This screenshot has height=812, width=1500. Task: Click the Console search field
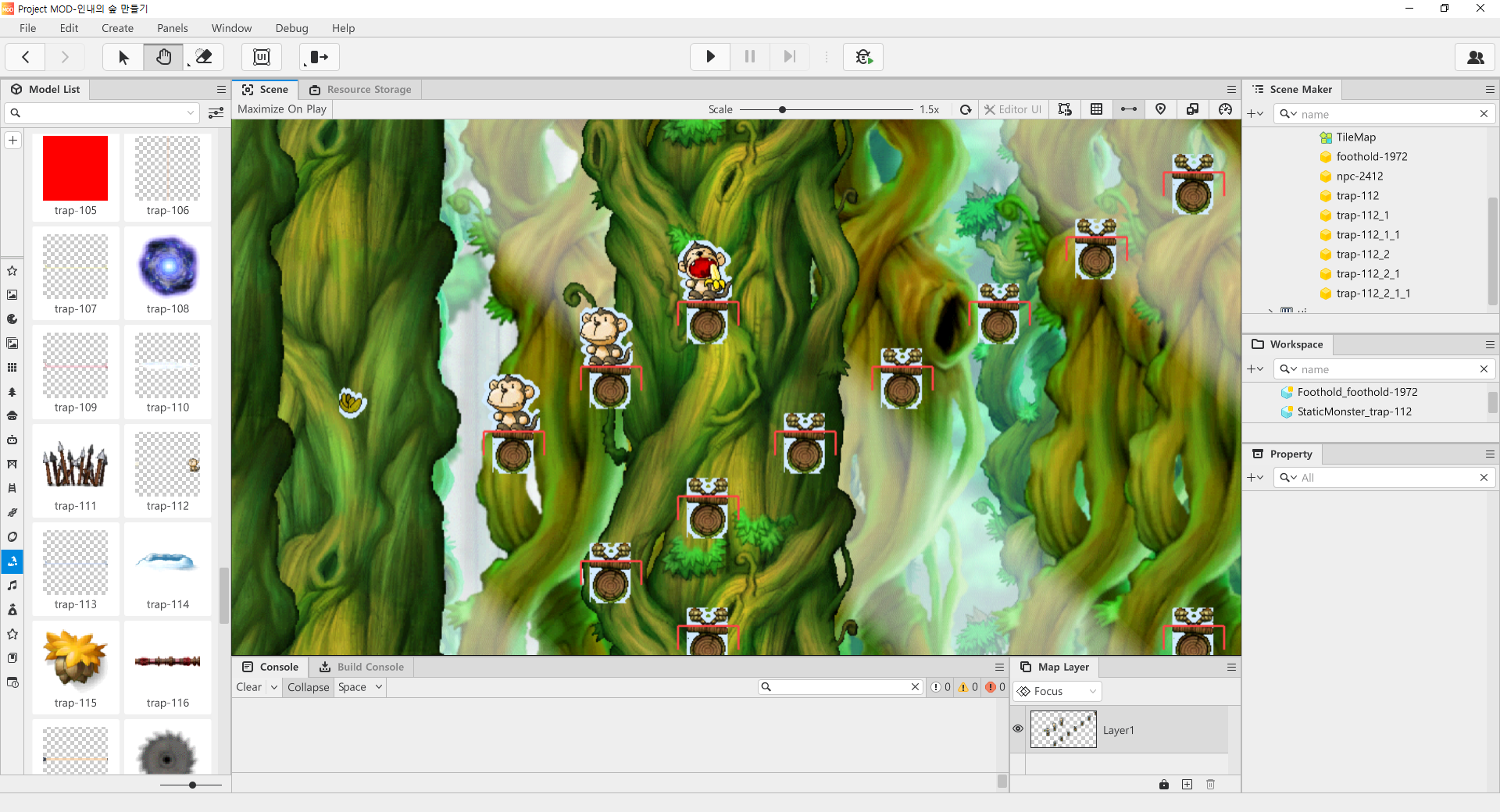tap(841, 687)
